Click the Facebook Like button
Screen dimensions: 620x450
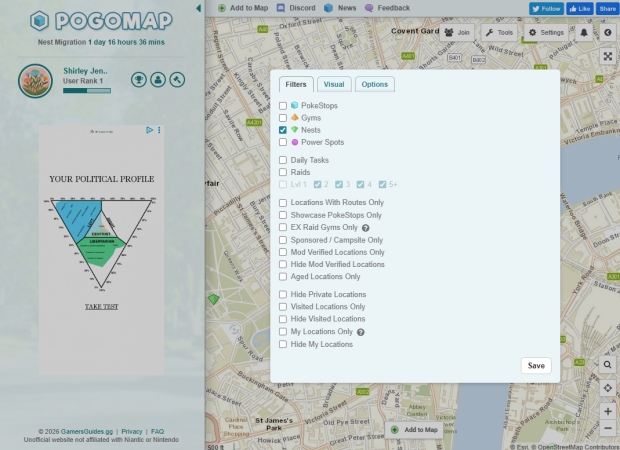(580, 9)
